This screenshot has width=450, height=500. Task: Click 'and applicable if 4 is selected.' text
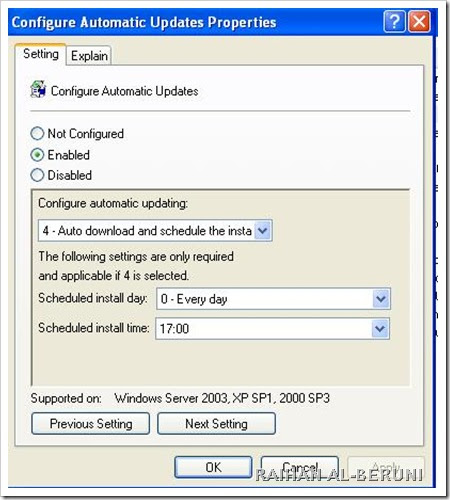(114, 276)
